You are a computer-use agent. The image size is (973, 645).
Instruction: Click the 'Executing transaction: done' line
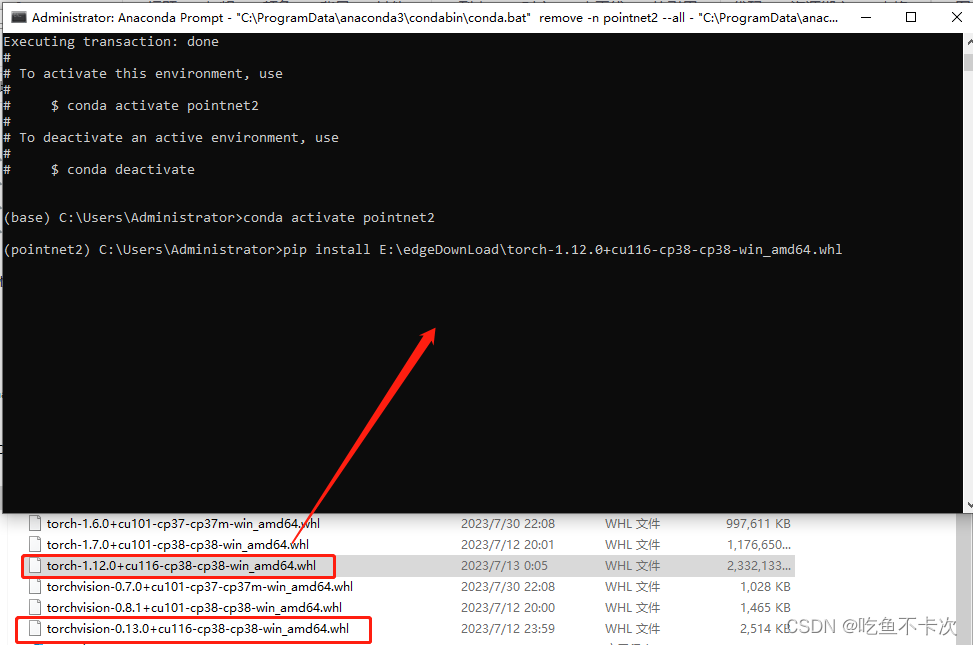pos(111,42)
